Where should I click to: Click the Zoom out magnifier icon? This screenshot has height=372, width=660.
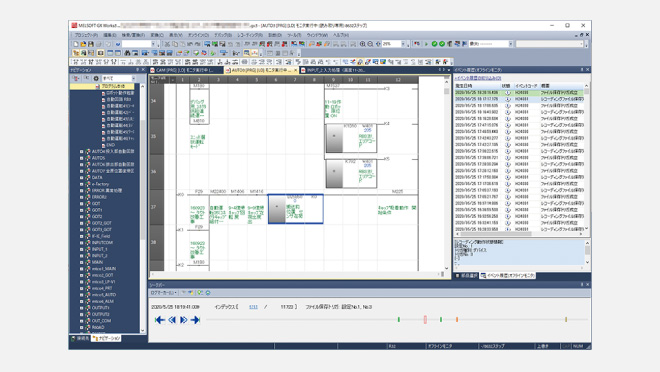pyautogui.click(x=370, y=44)
